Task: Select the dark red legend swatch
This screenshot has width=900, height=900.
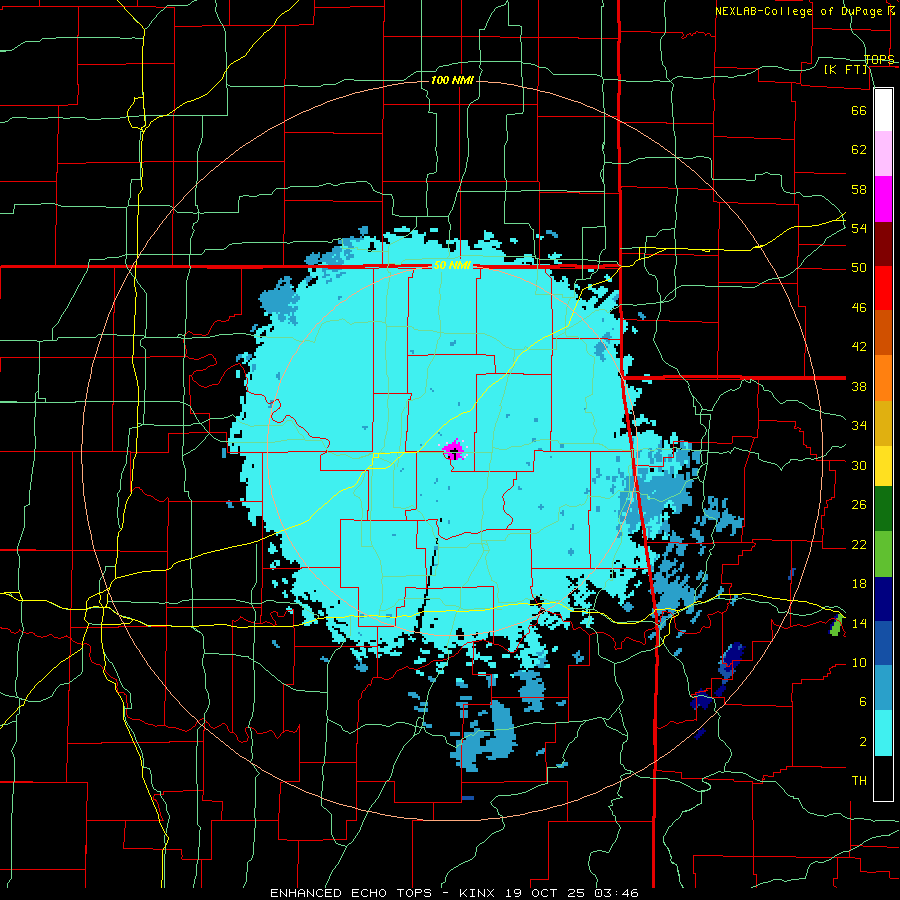Action: click(x=883, y=244)
